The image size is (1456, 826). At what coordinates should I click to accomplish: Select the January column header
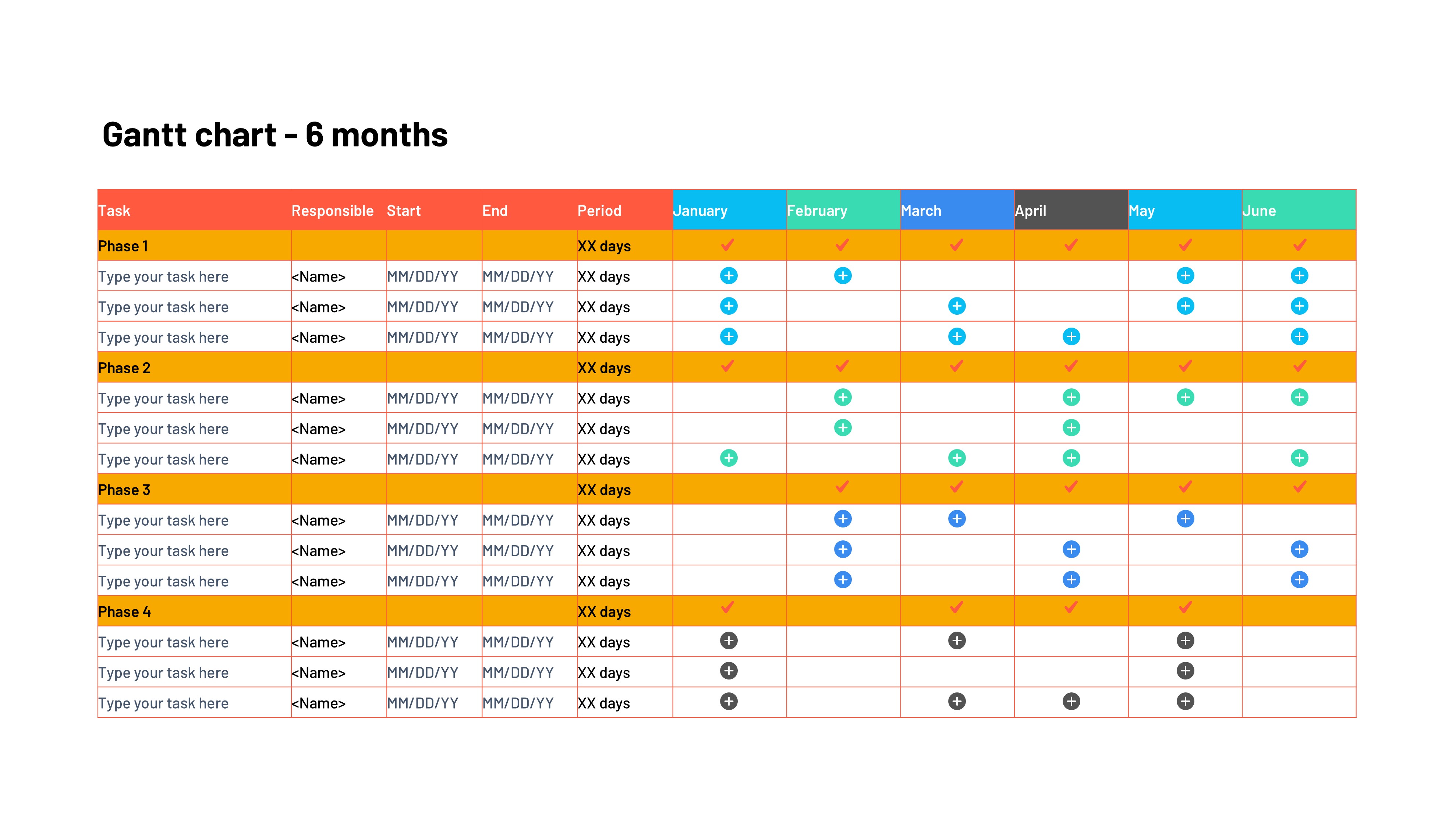coord(729,211)
